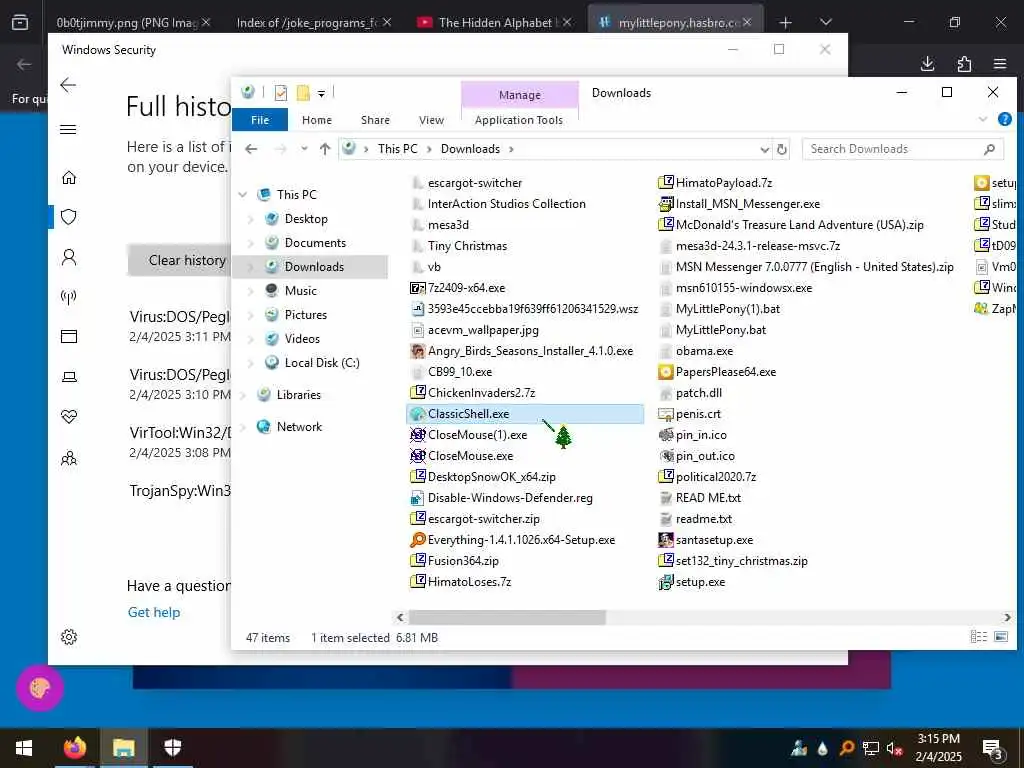Select santasetup.exe file
This screenshot has width=1024, height=768.
[706, 540]
